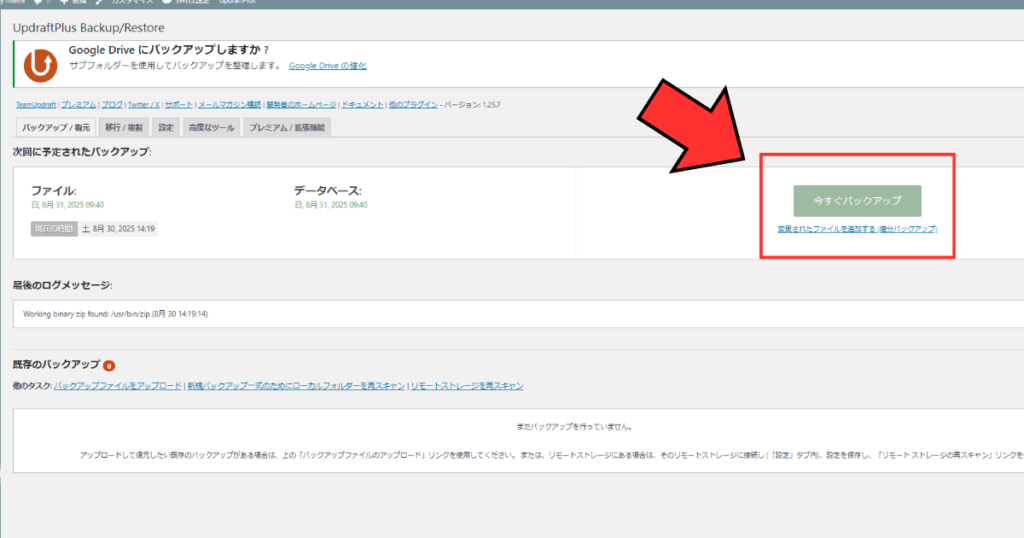Open the バックアップ / 復元 tab
The height and width of the screenshot is (538, 1024).
[x=56, y=128]
